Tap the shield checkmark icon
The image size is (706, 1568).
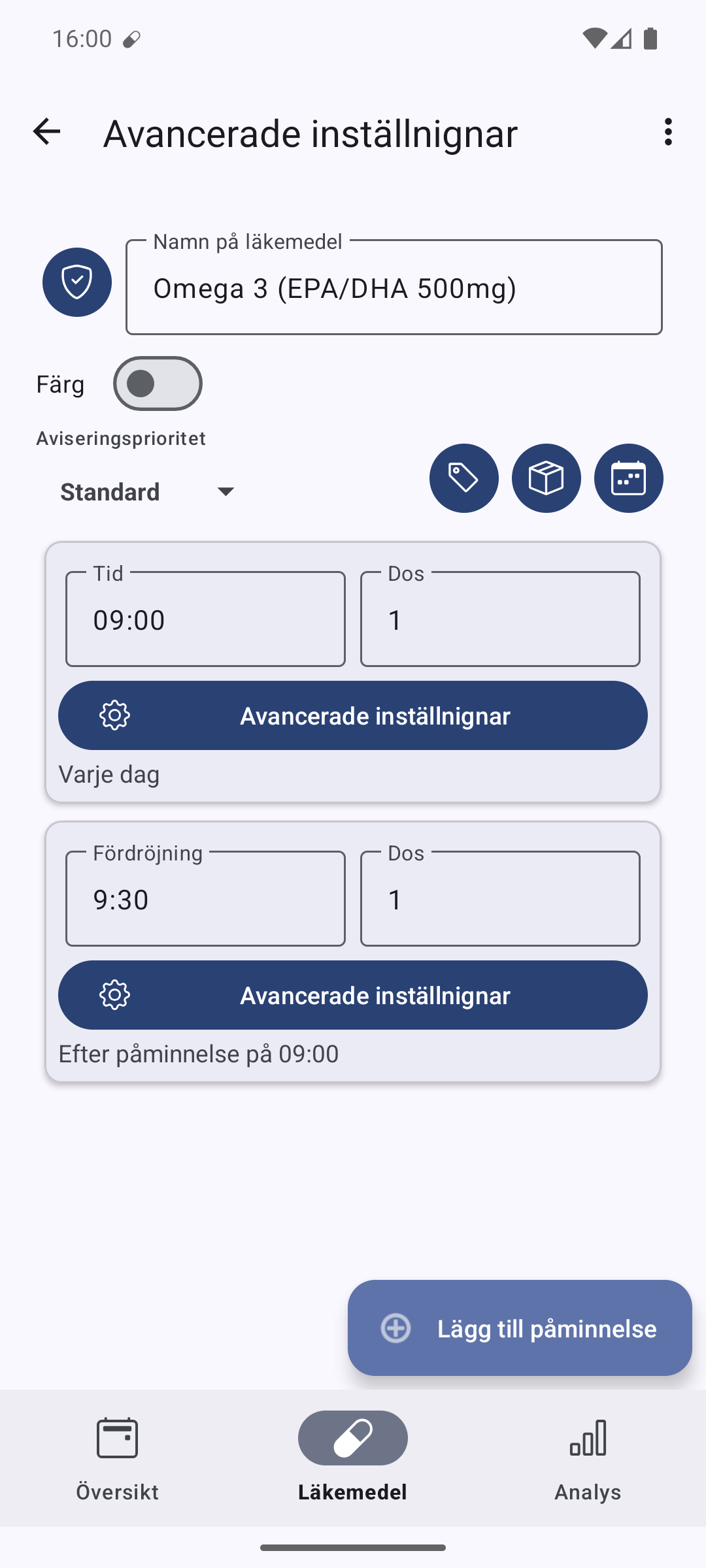pyautogui.click(x=77, y=282)
